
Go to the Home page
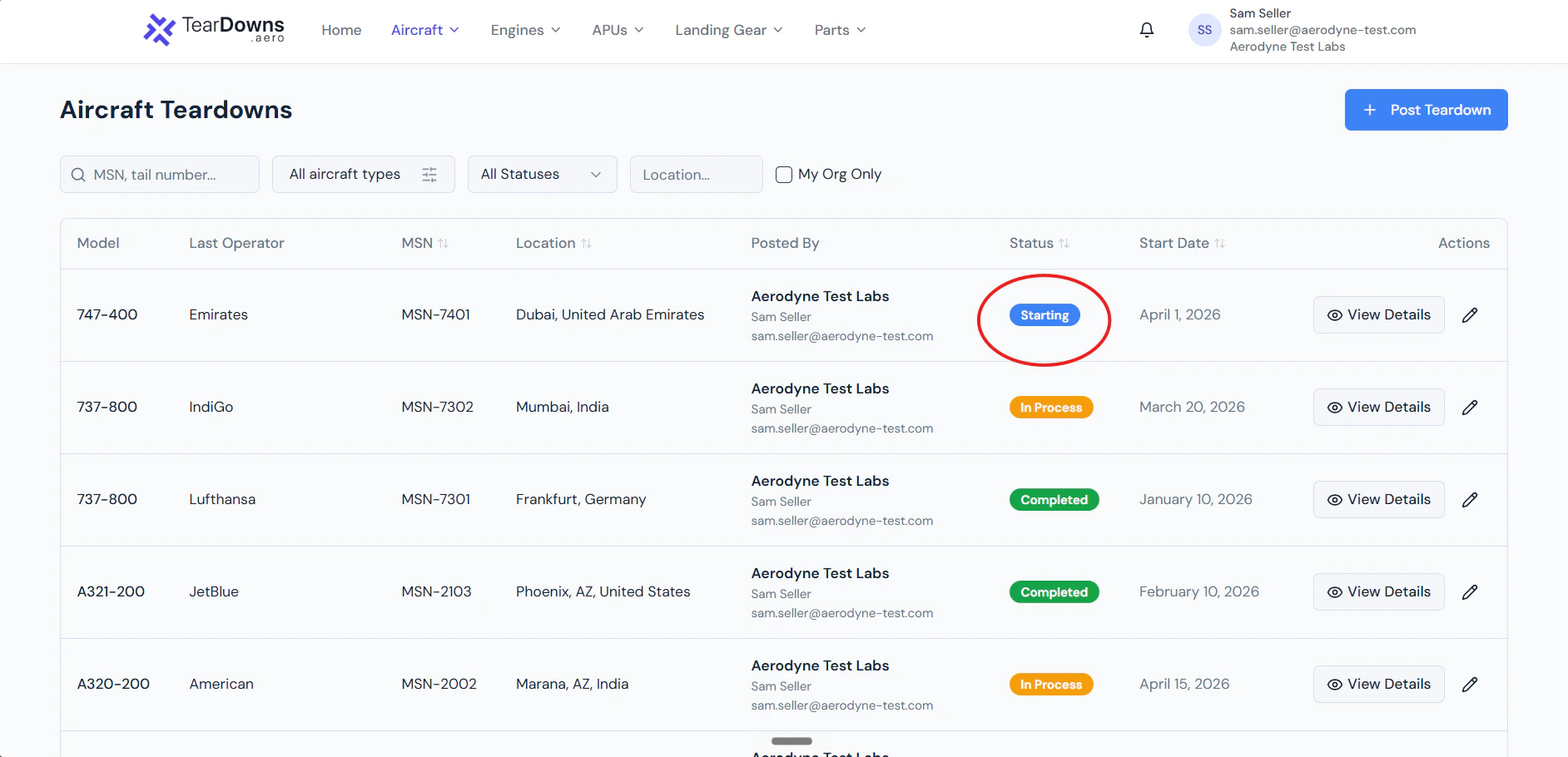pos(341,30)
